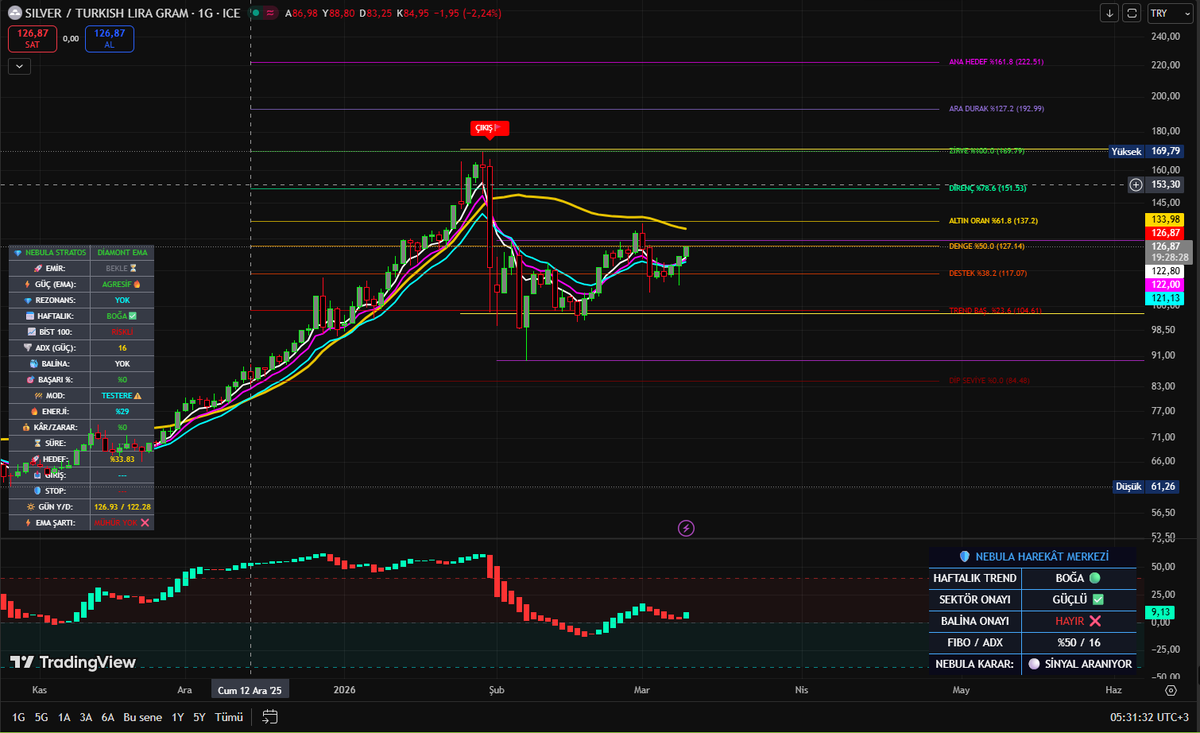Screen dimensions: 1200x733
Task: Select the 1G time range
Action: click(19, 717)
